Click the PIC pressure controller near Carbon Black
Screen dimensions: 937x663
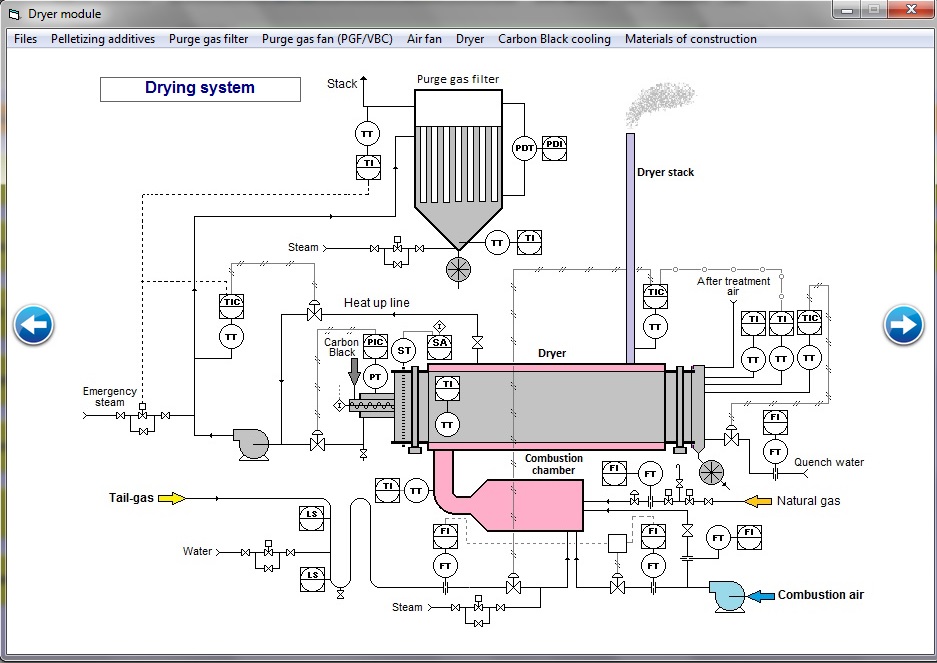375,346
